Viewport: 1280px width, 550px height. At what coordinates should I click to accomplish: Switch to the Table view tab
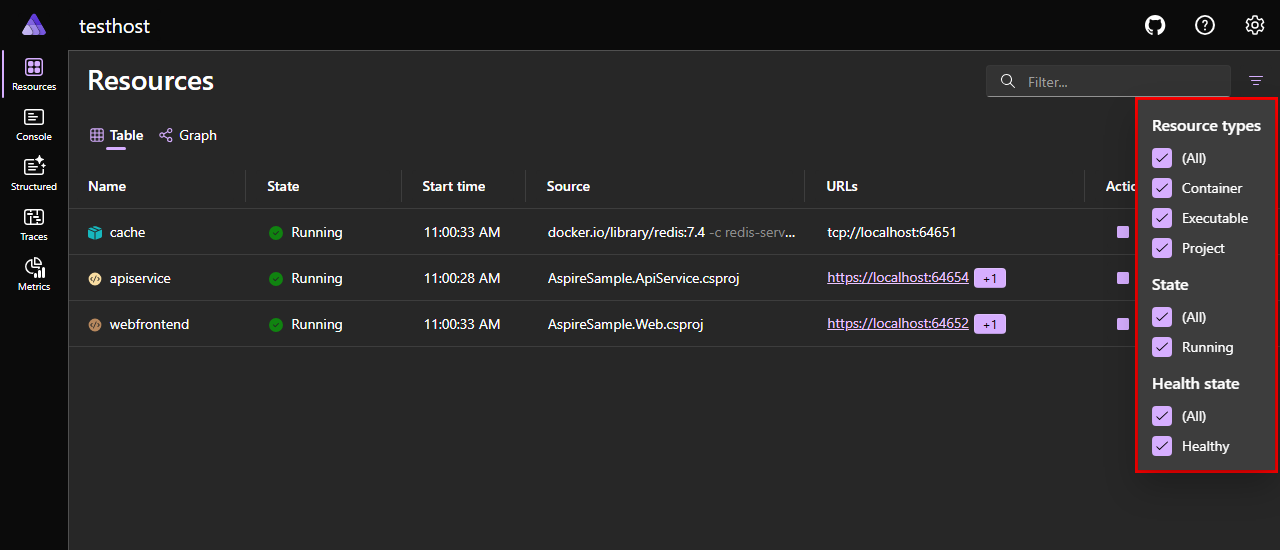pyautogui.click(x=117, y=135)
